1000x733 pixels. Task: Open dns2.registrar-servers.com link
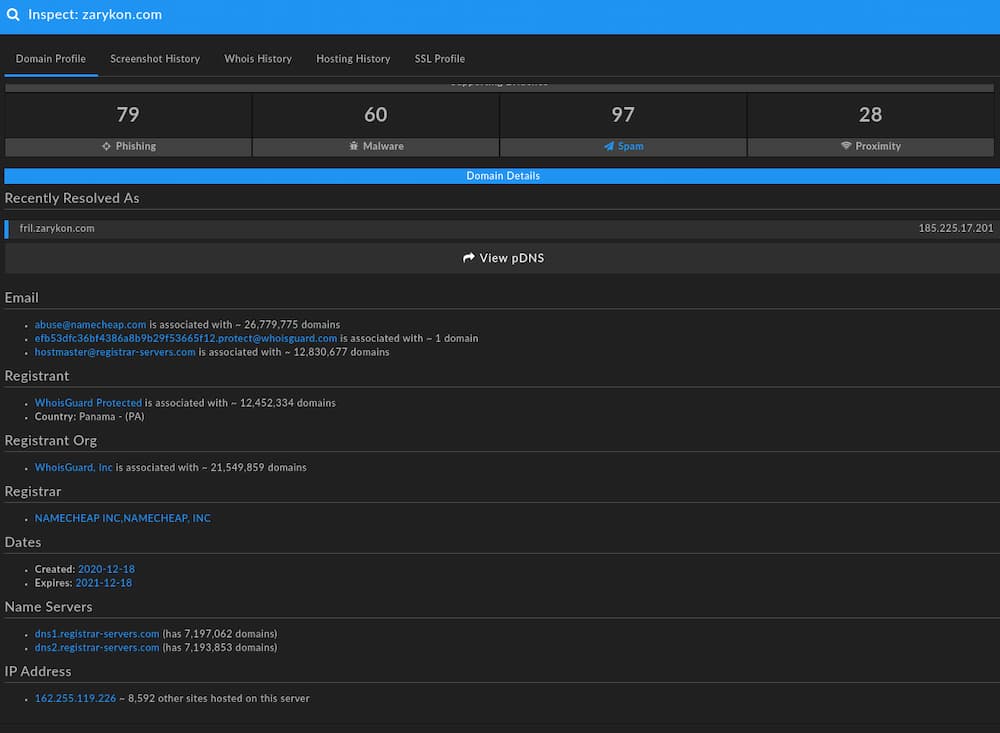pyautogui.click(x=97, y=648)
